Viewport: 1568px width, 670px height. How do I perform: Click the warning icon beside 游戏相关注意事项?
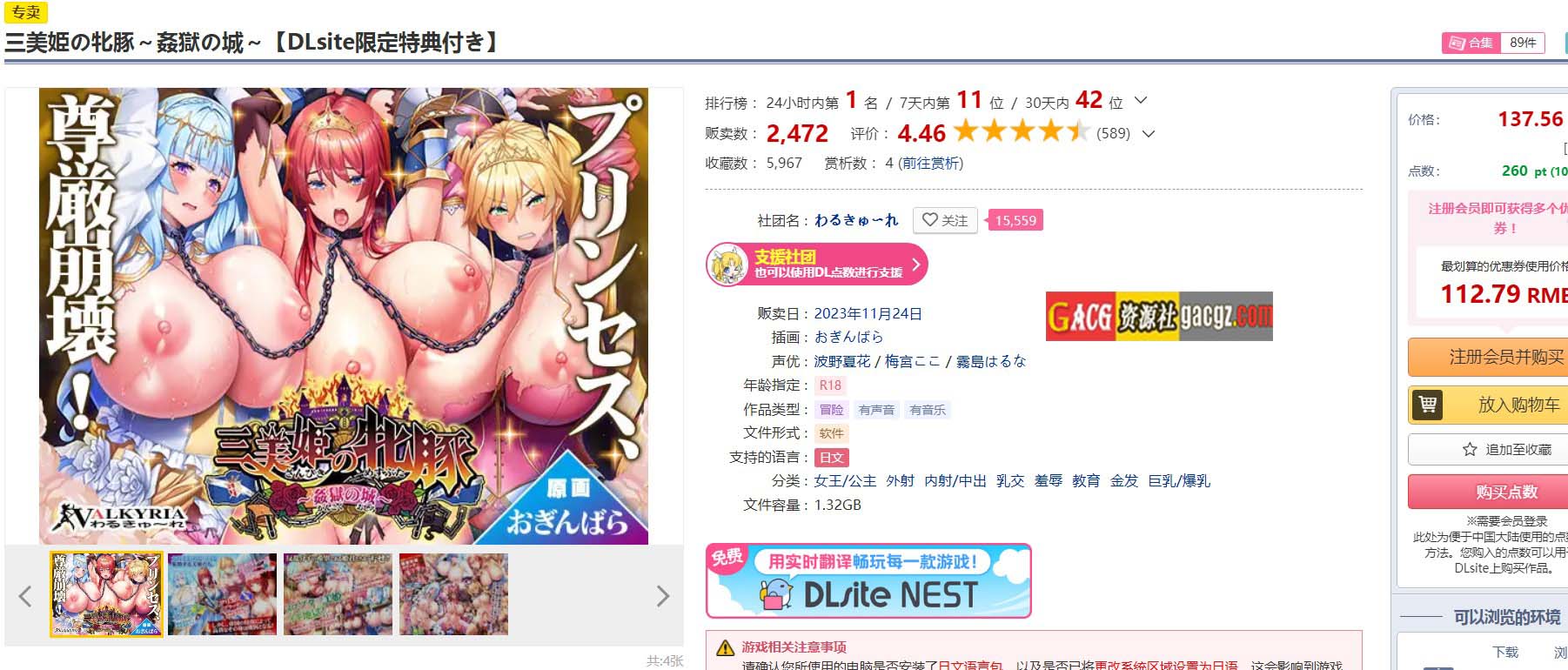point(725,648)
